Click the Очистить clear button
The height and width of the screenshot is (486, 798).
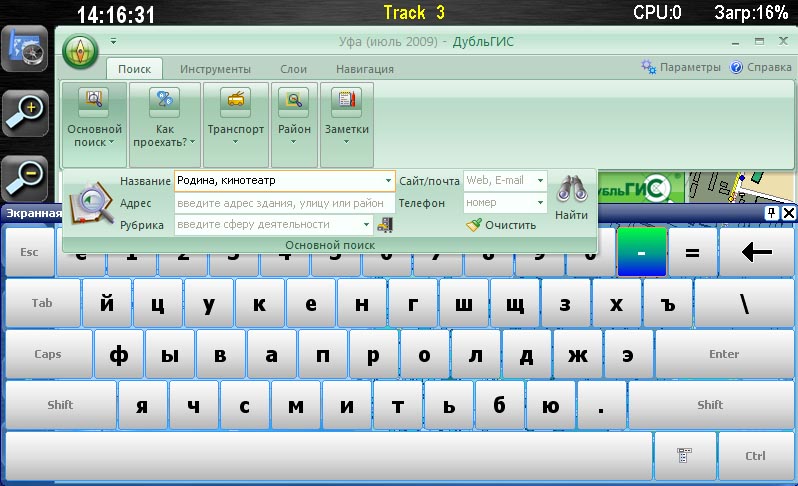[502, 225]
